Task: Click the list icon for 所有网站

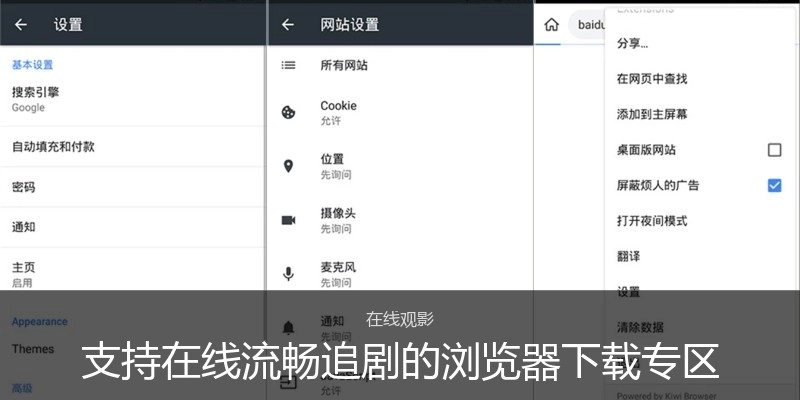Action: tap(288, 65)
